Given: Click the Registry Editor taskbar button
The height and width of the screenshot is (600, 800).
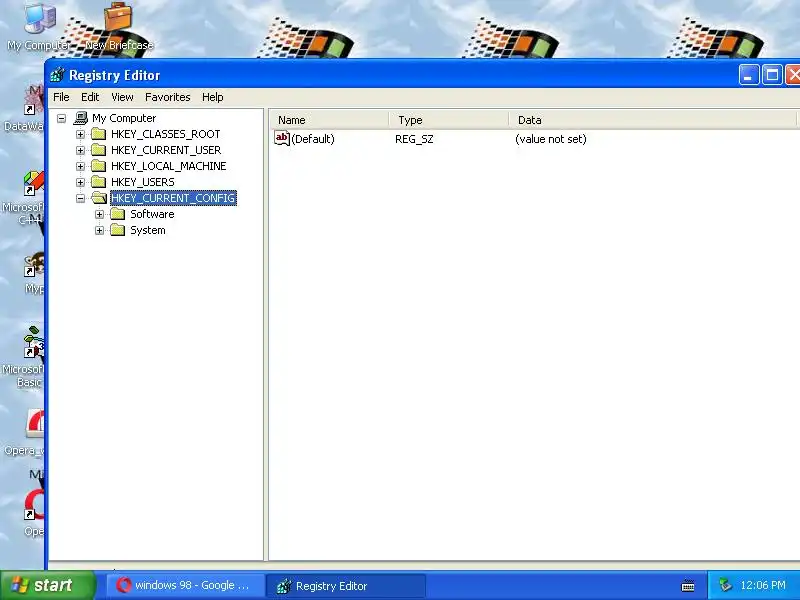Looking at the screenshot, I should click(x=345, y=586).
